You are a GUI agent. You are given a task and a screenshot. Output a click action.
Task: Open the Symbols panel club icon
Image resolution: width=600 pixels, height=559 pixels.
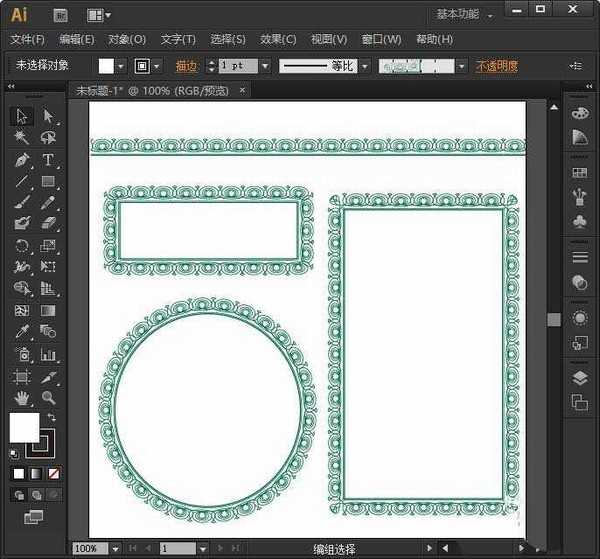[x=579, y=221]
